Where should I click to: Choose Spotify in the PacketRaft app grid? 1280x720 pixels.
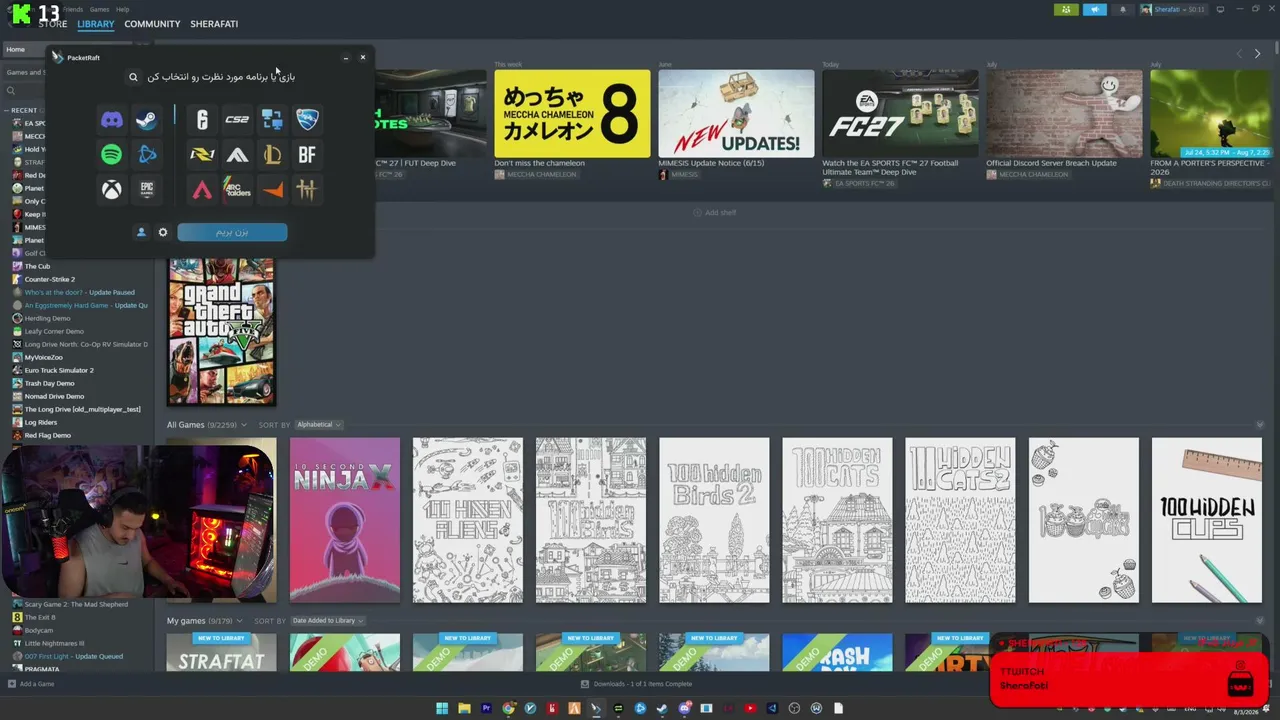111,154
